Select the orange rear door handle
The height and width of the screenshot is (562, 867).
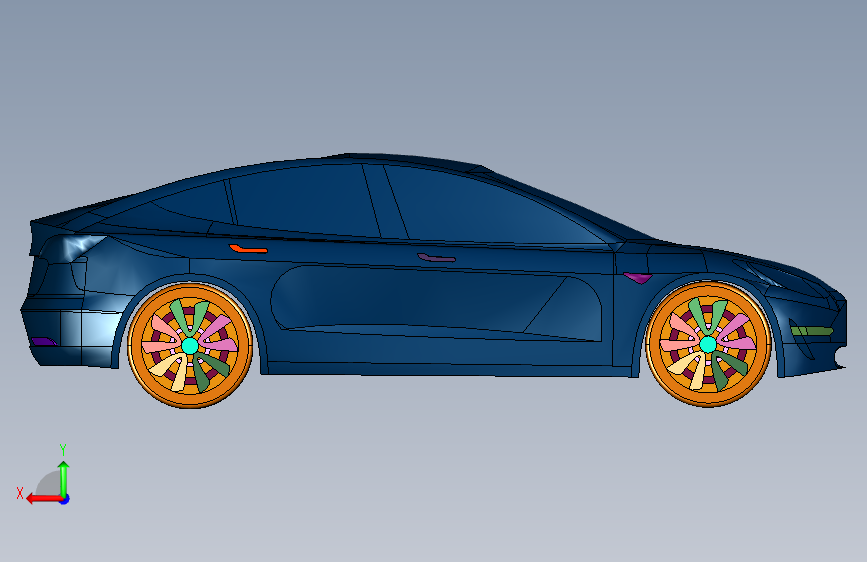coord(248,249)
